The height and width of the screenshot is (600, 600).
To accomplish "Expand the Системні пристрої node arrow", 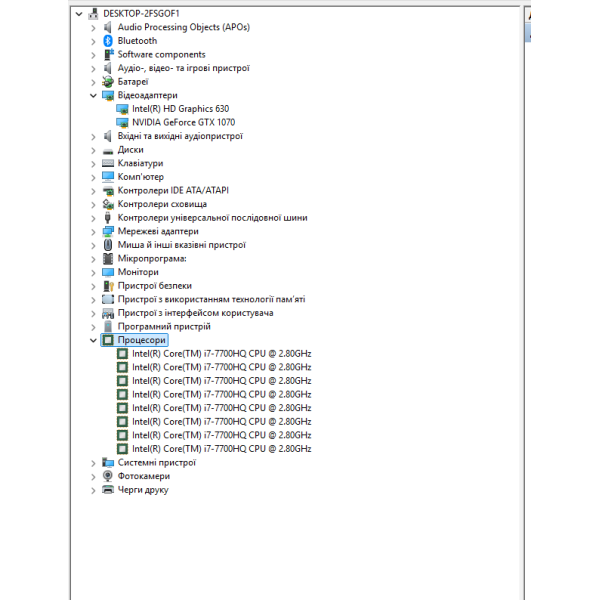I will pos(93,463).
